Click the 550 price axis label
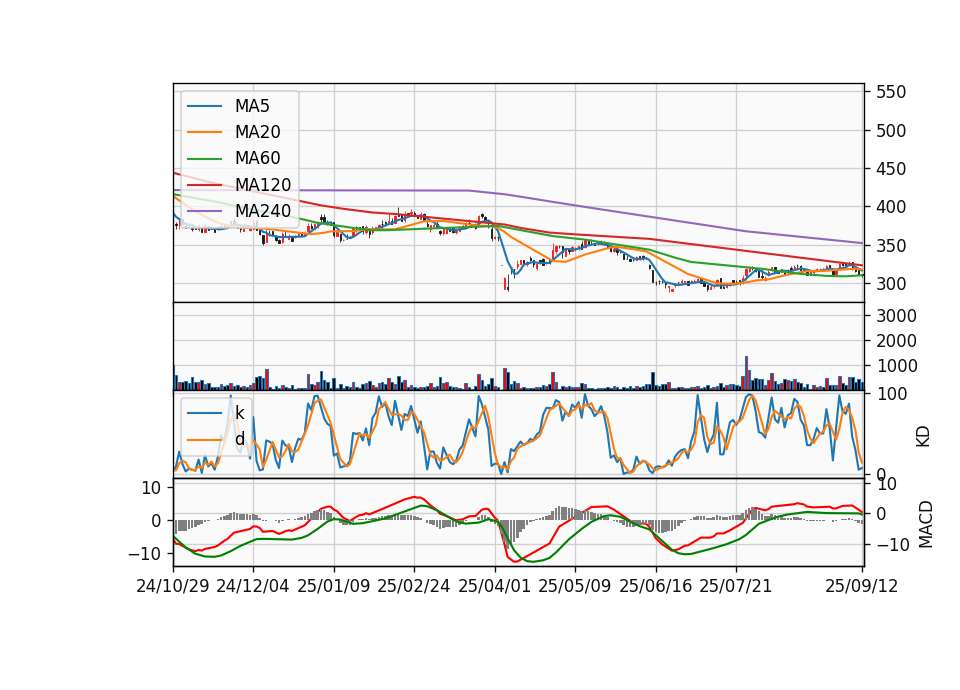 (891, 92)
